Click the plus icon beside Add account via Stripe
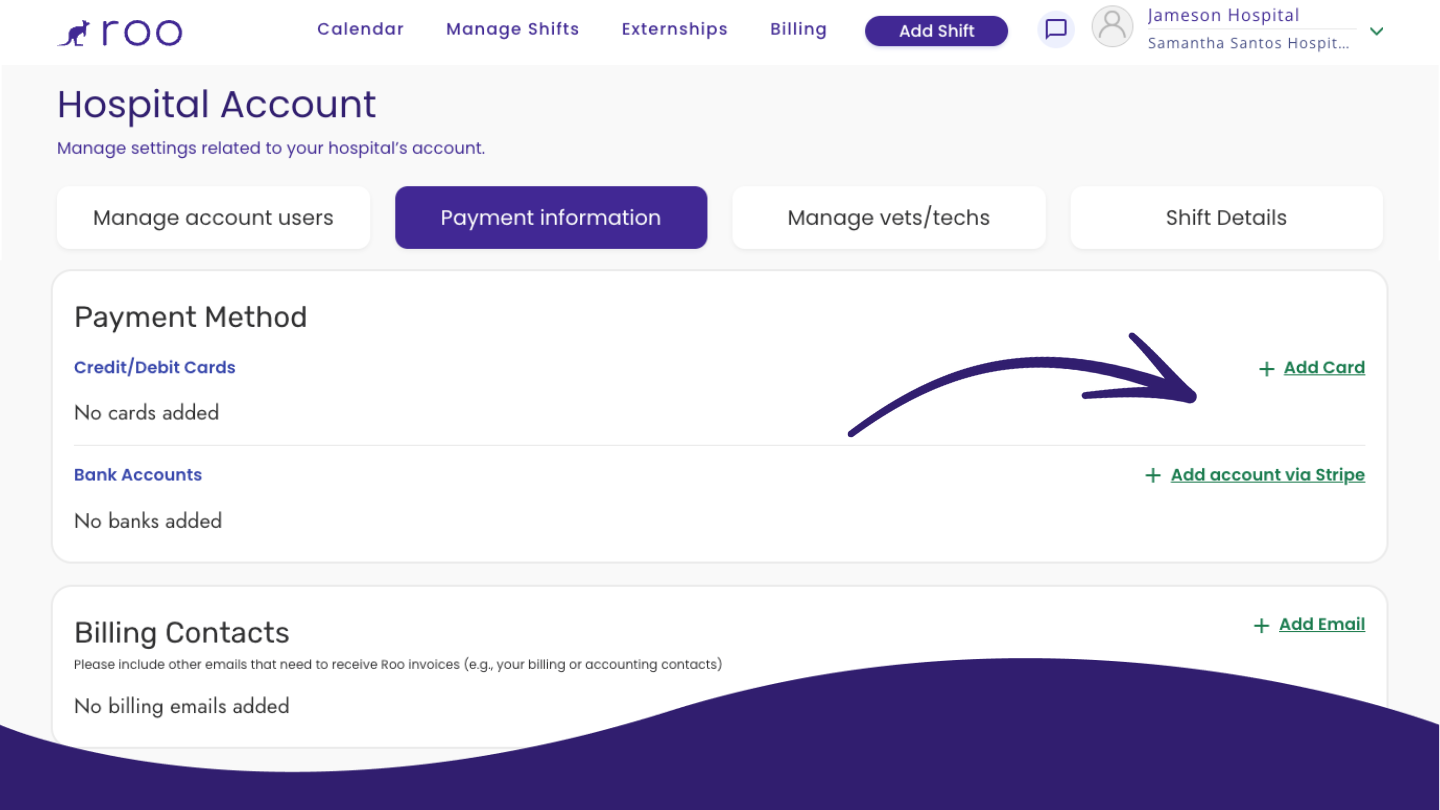Viewport: 1440px width, 810px height. 1153,476
